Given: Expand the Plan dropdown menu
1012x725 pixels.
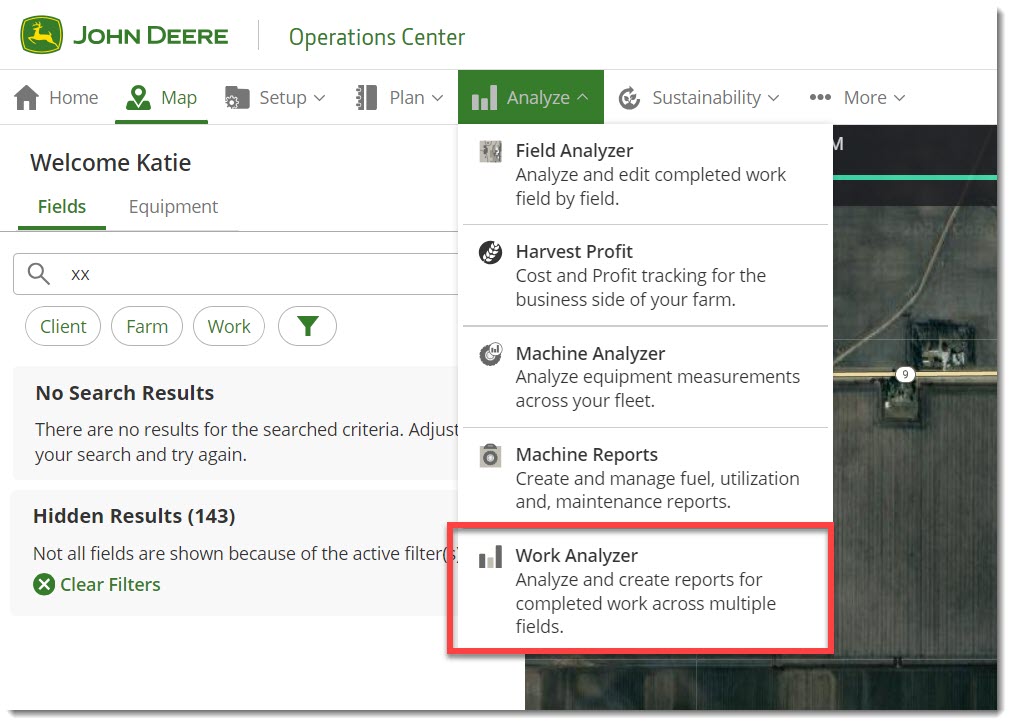Looking at the screenshot, I should (x=400, y=97).
